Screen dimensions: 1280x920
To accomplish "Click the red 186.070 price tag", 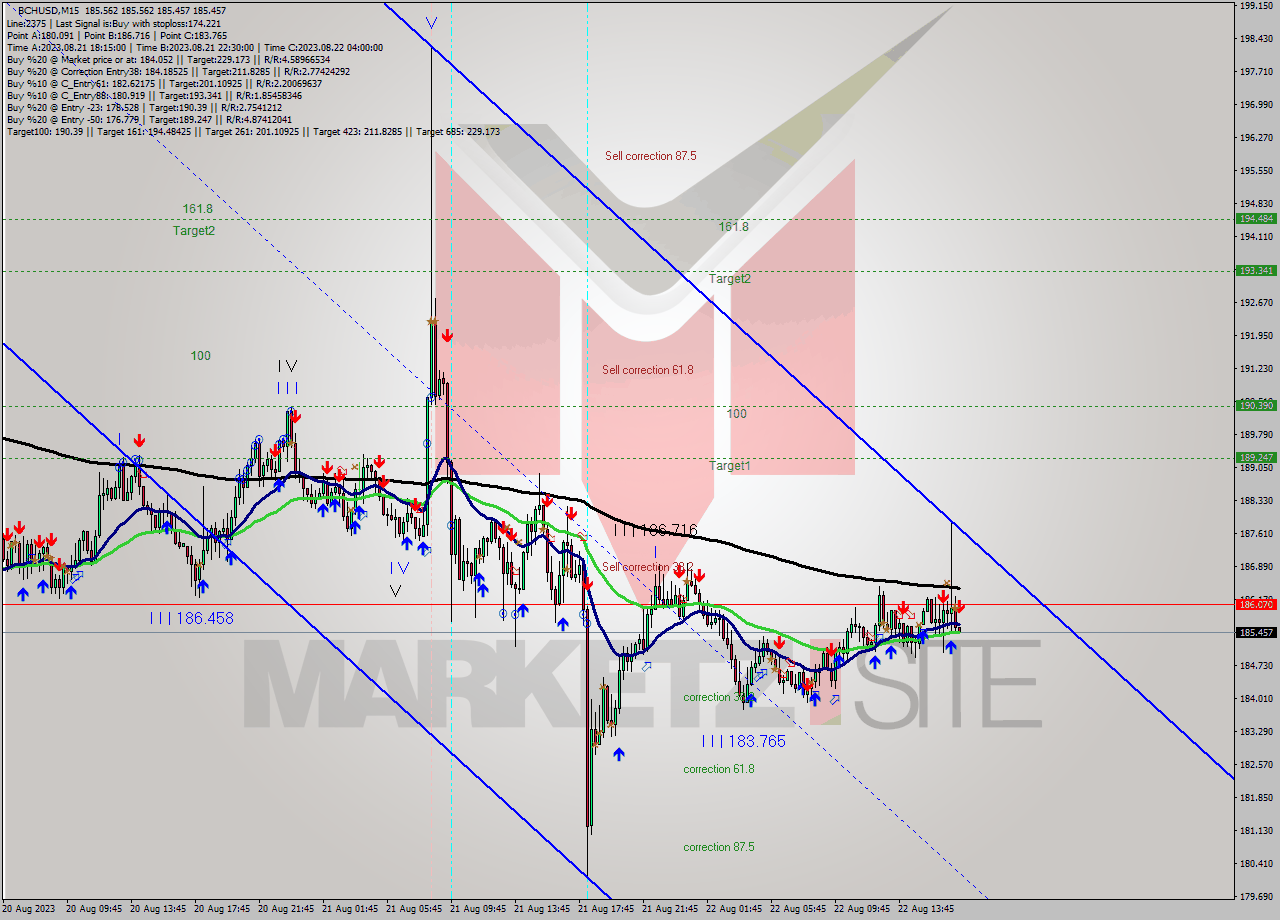I will tap(1255, 604).
